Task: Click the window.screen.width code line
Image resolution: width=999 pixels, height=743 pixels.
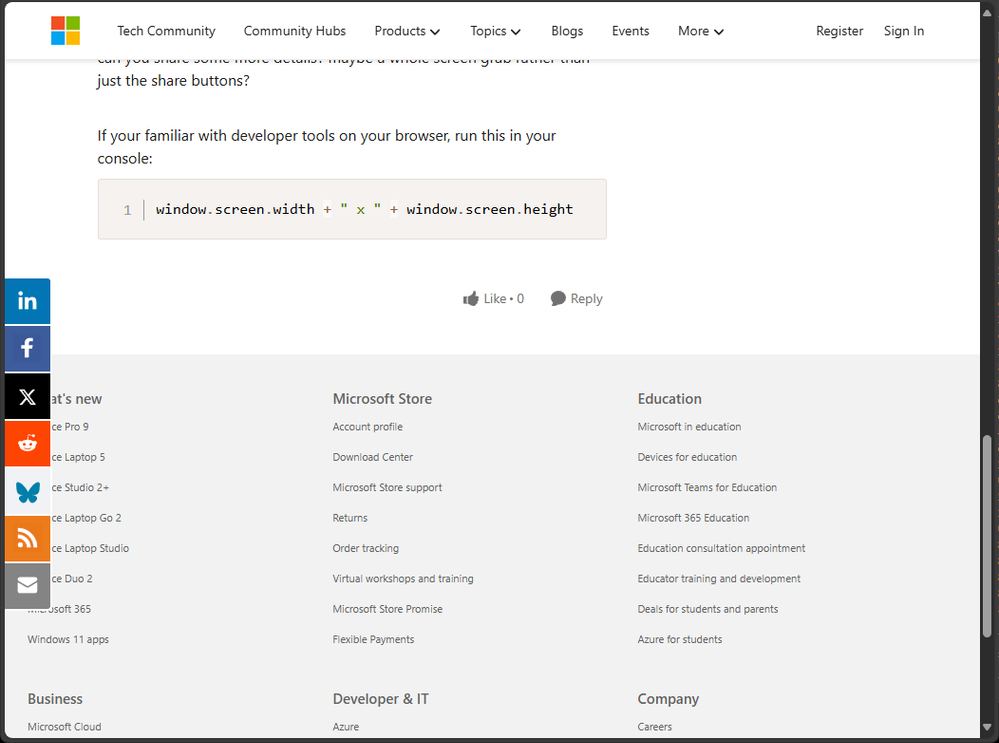Action: 364,209
